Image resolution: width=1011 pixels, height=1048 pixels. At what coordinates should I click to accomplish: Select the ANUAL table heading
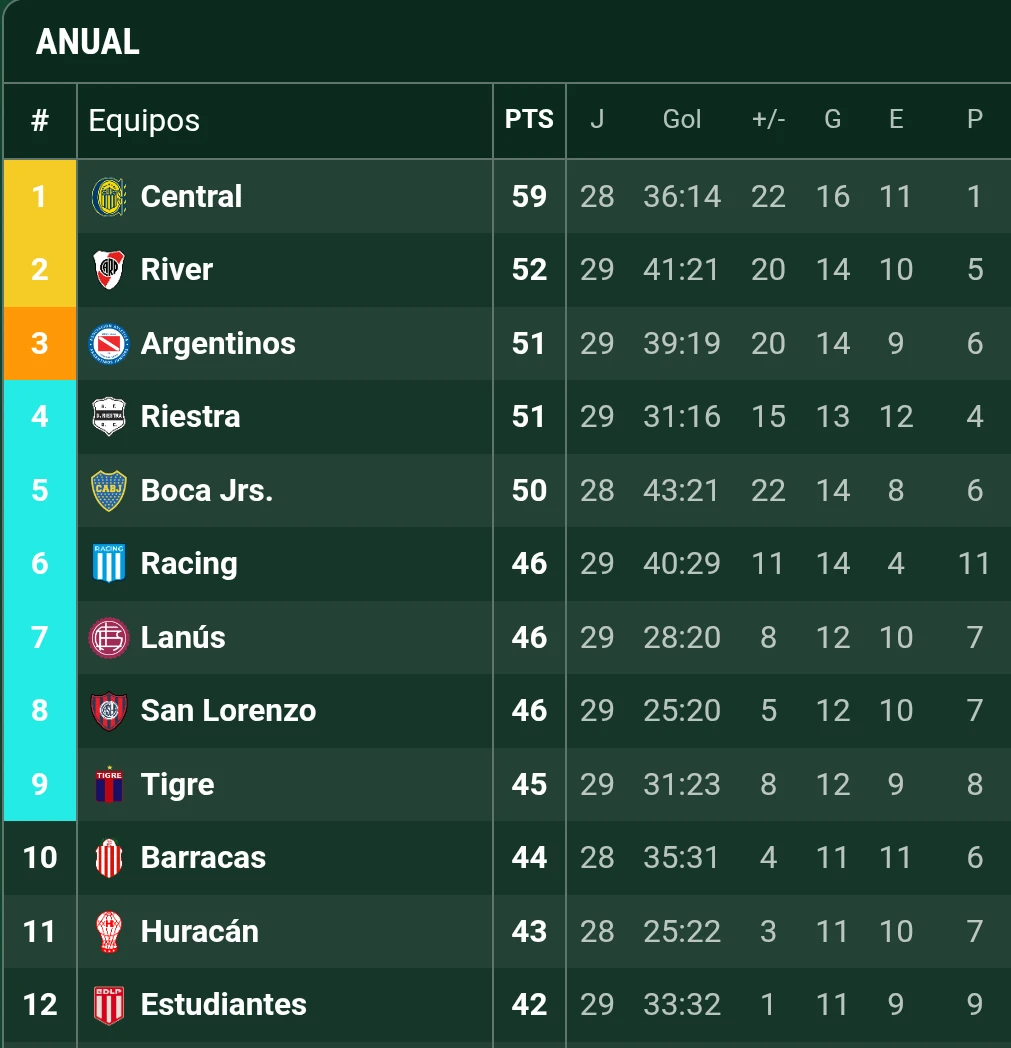[88, 42]
